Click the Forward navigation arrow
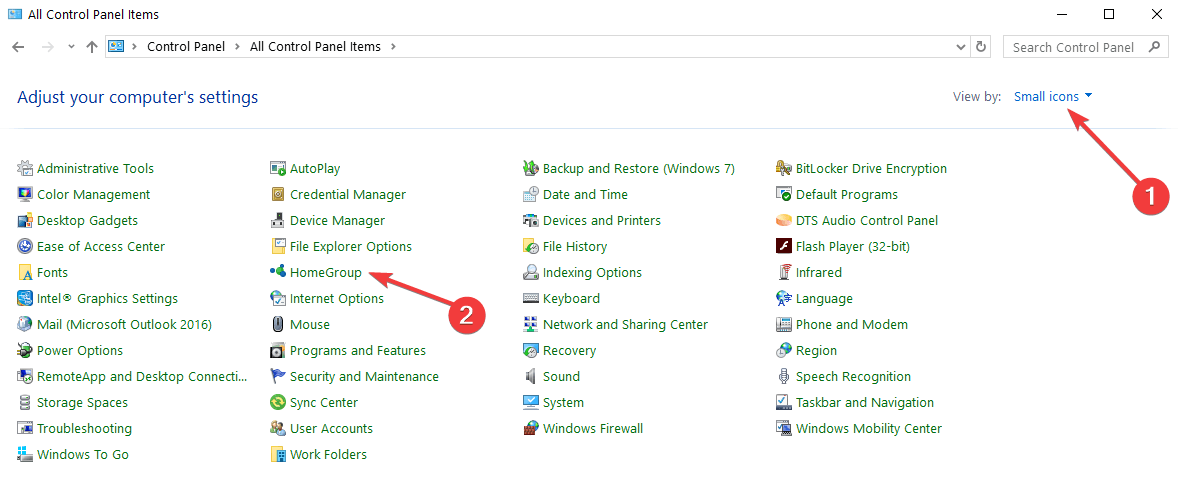 click(x=47, y=47)
